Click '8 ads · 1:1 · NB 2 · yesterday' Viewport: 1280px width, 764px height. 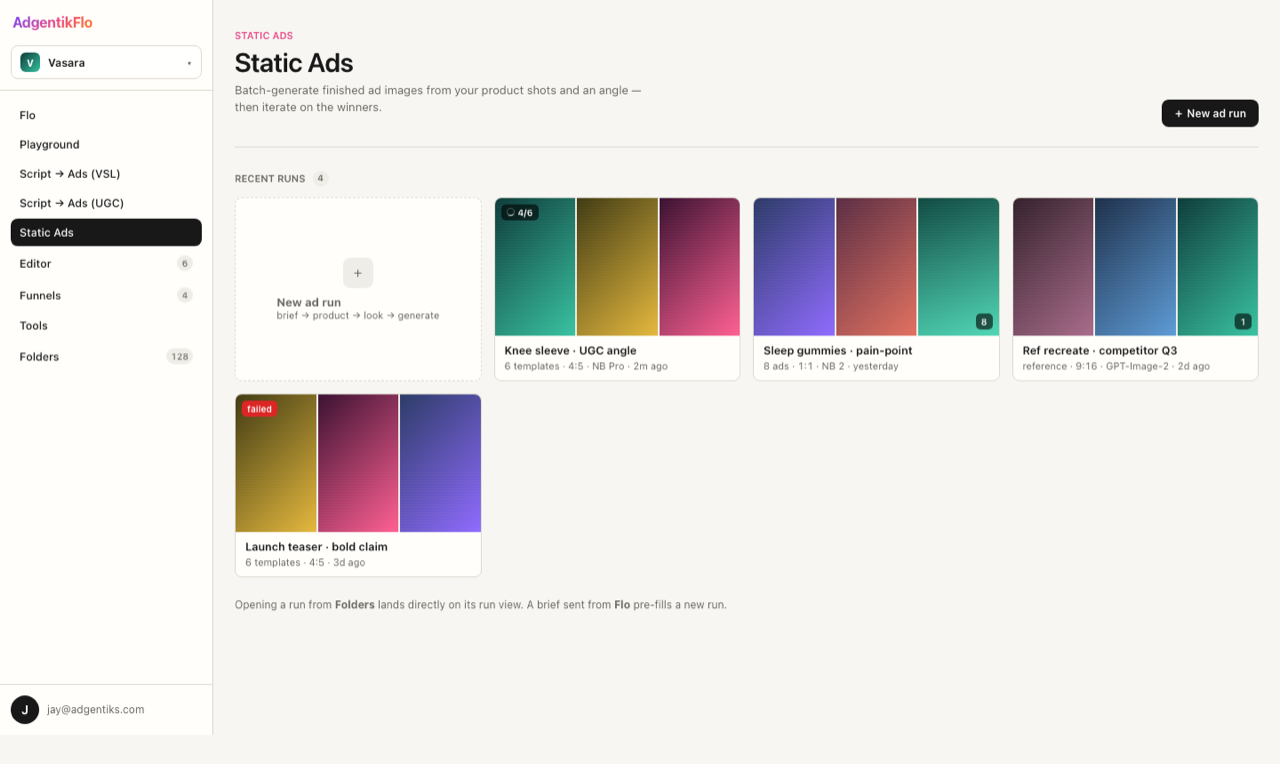831,366
